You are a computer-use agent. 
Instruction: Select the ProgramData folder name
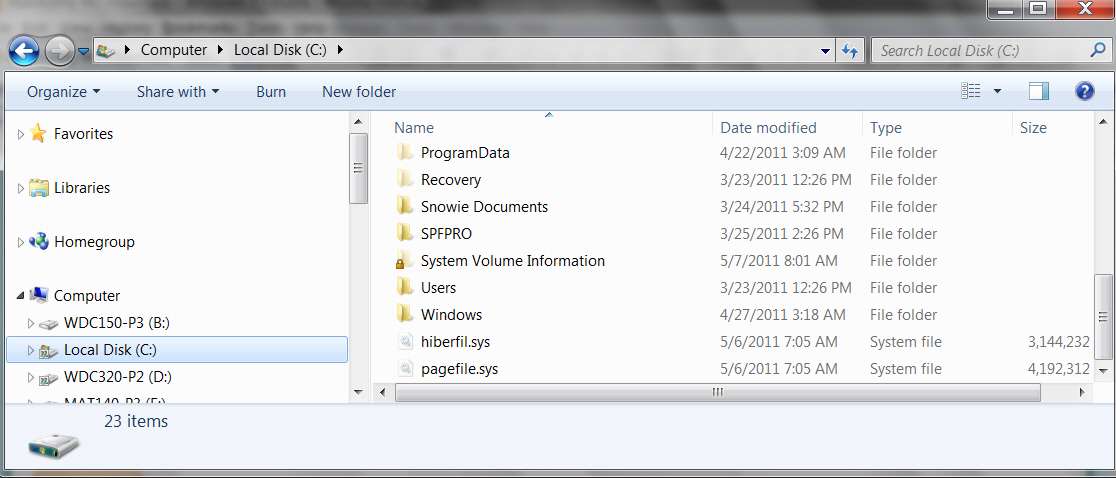(x=465, y=152)
